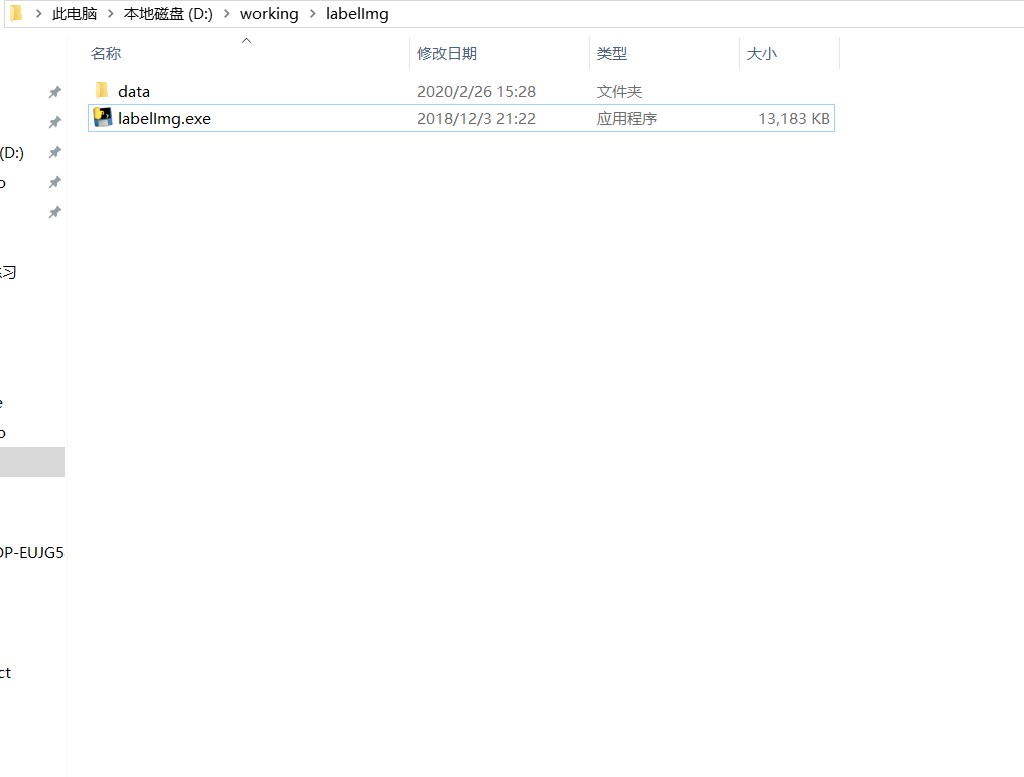The width and height of the screenshot is (1024, 777).
Task: Navigate to 本地磁盘 (D:) via the breadcrumb
Action: (169, 13)
